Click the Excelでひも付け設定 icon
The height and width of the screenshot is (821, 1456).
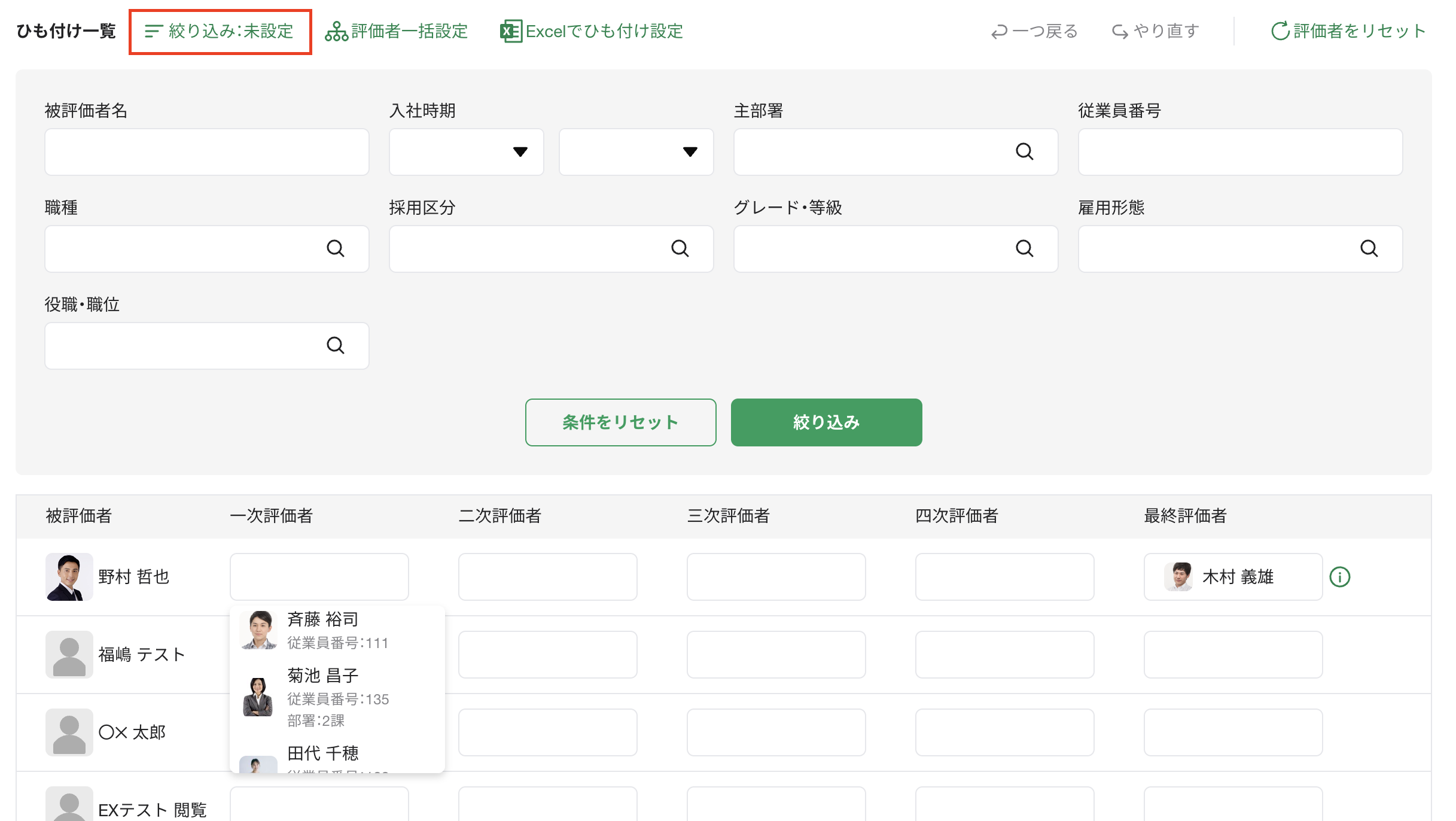click(510, 31)
